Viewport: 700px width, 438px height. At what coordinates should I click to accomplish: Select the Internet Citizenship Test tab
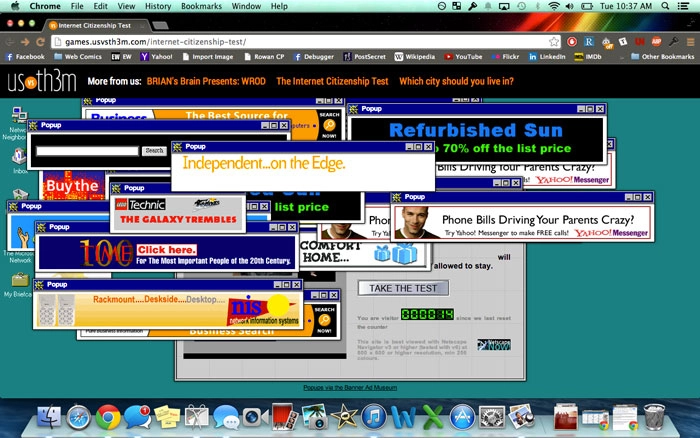[95, 25]
